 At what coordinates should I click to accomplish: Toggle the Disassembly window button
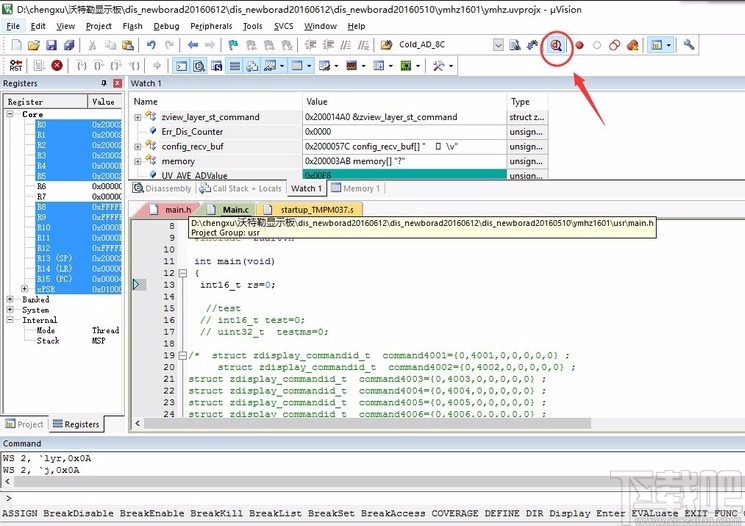coord(199,66)
